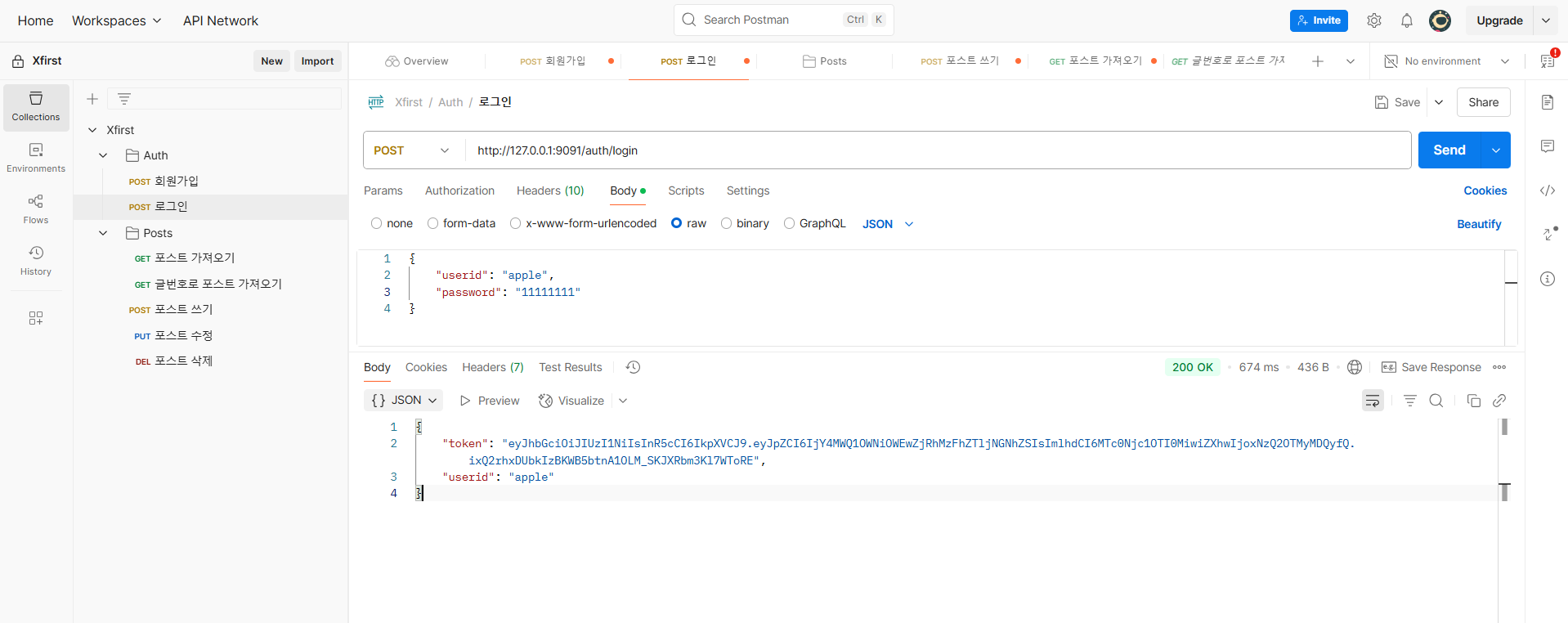Open request info icon
Viewport: 1568px width, 623px height.
click(x=1548, y=279)
